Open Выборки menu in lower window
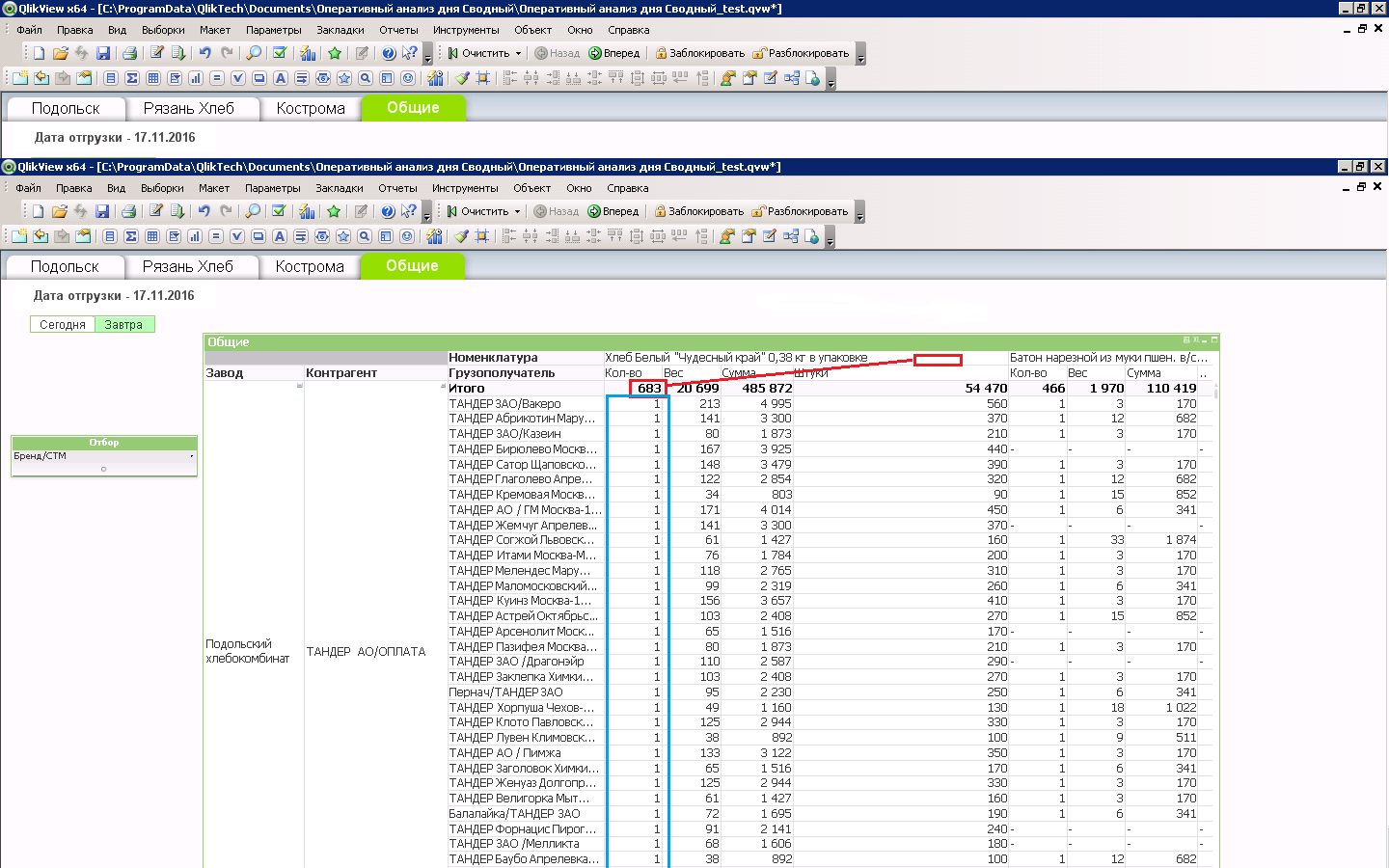 pos(162,188)
